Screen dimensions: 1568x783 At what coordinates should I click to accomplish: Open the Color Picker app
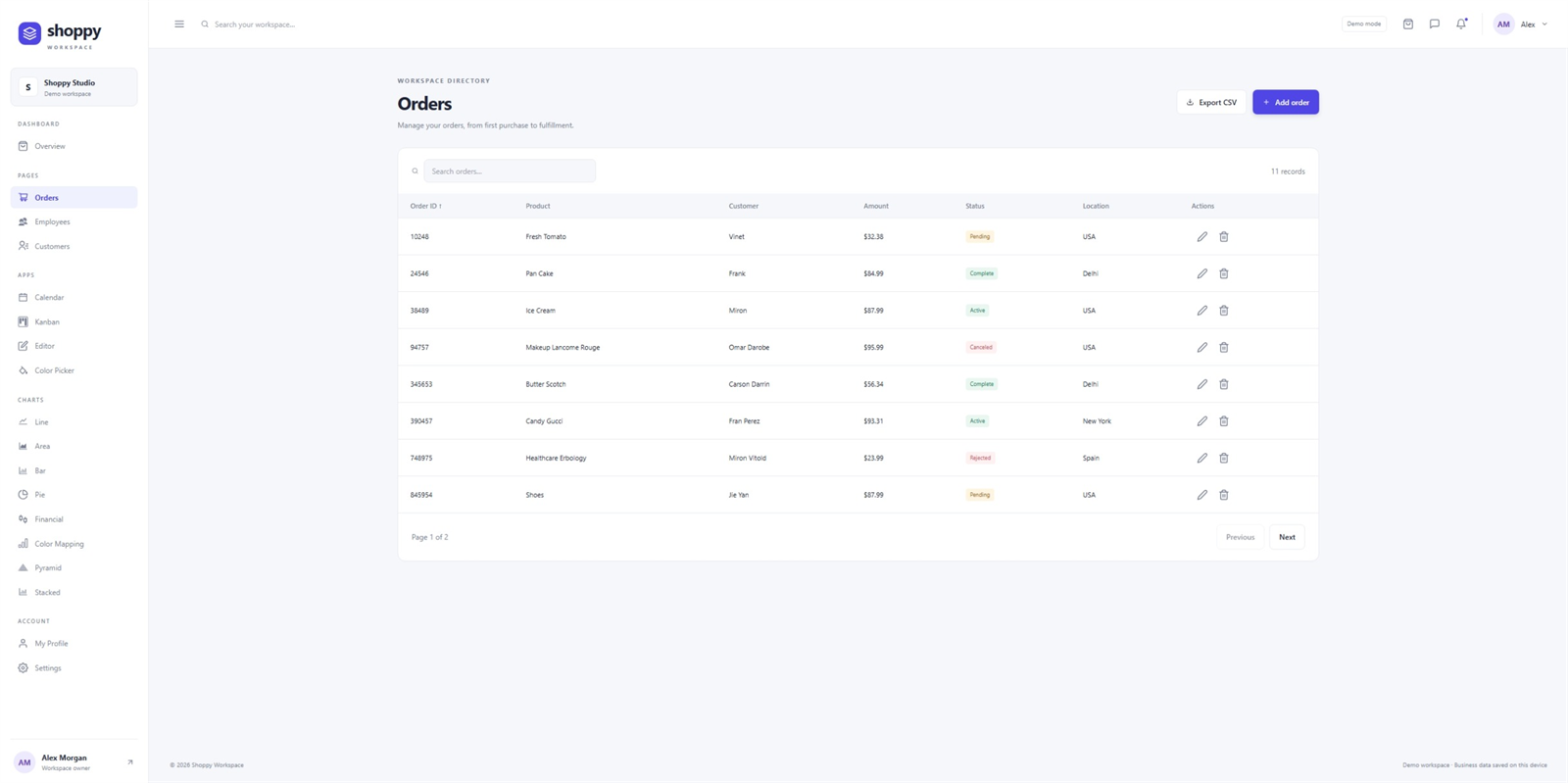[73, 370]
